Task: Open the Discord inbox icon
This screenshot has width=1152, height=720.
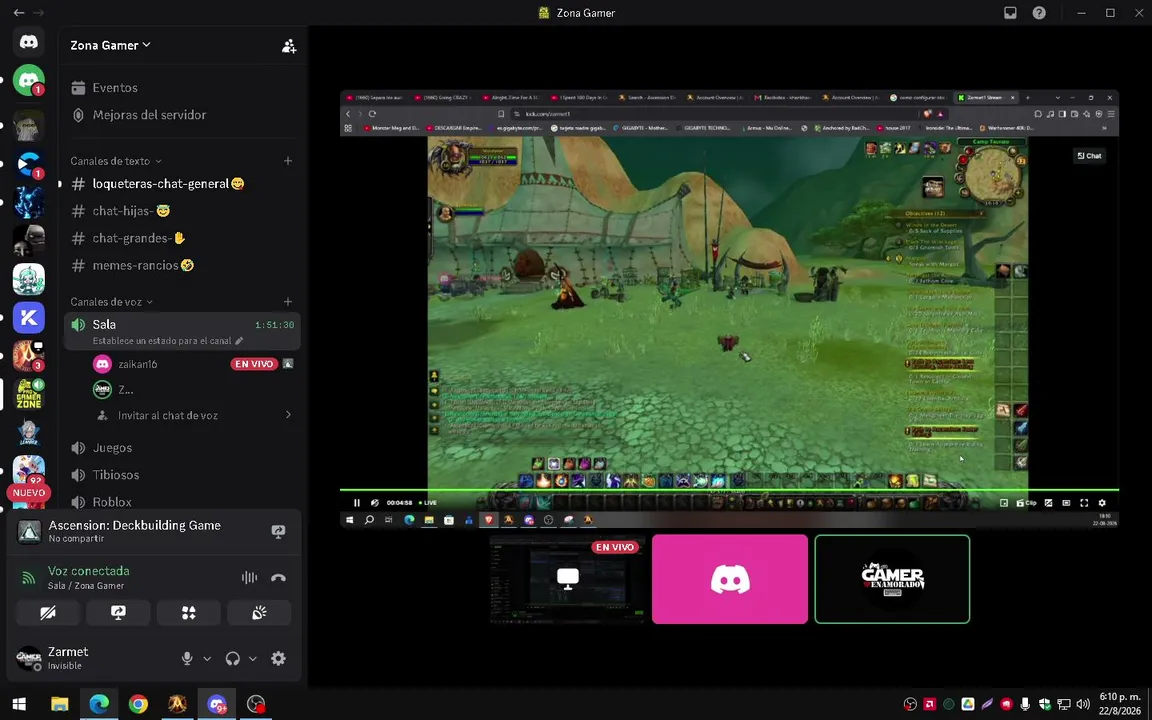Action: (x=1010, y=12)
